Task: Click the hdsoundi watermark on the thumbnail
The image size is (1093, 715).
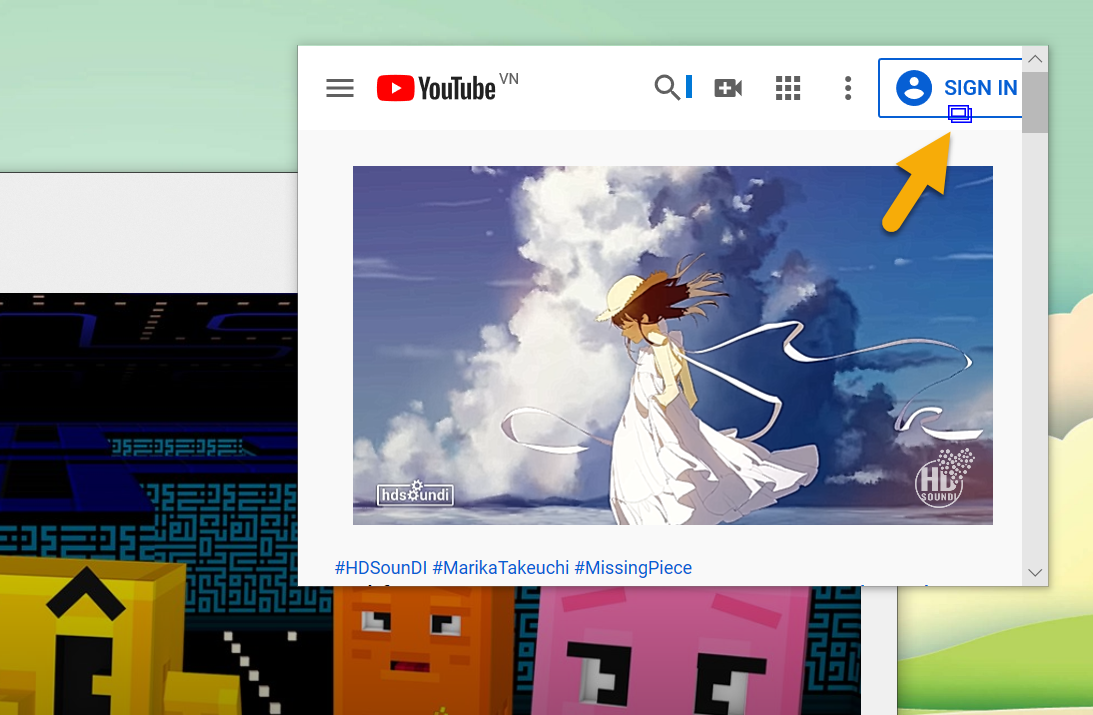Action: coord(414,494)
